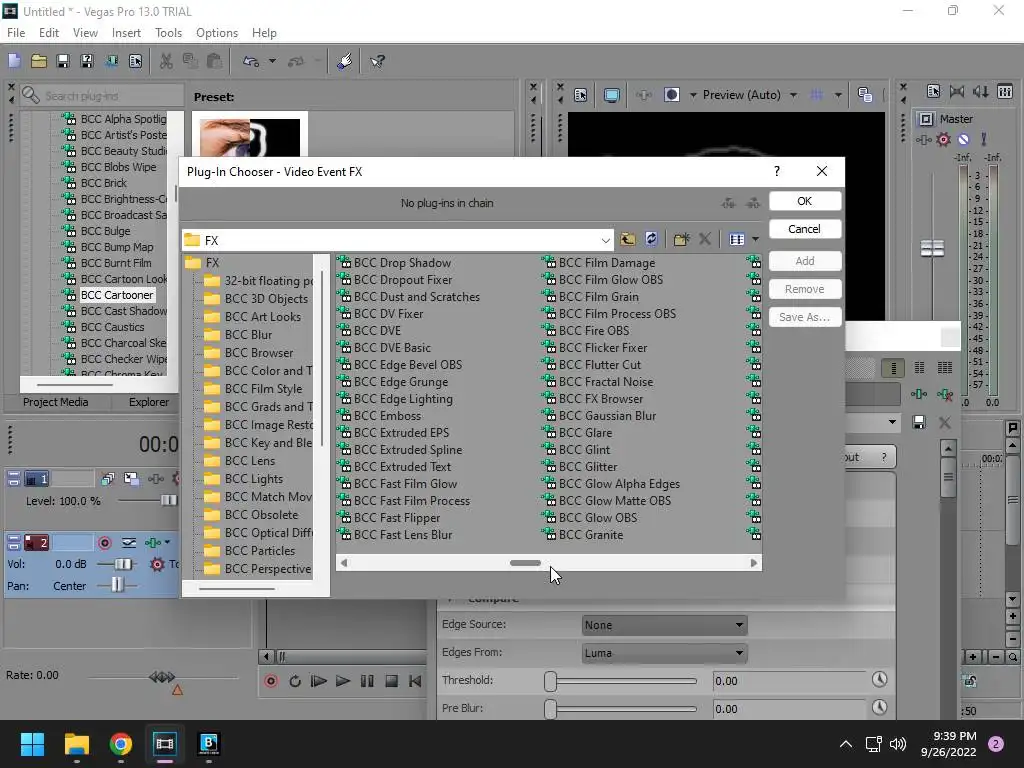The image size is (1024, 768).
Task: Click the Undo arrow icon
Action: [251, 61]
